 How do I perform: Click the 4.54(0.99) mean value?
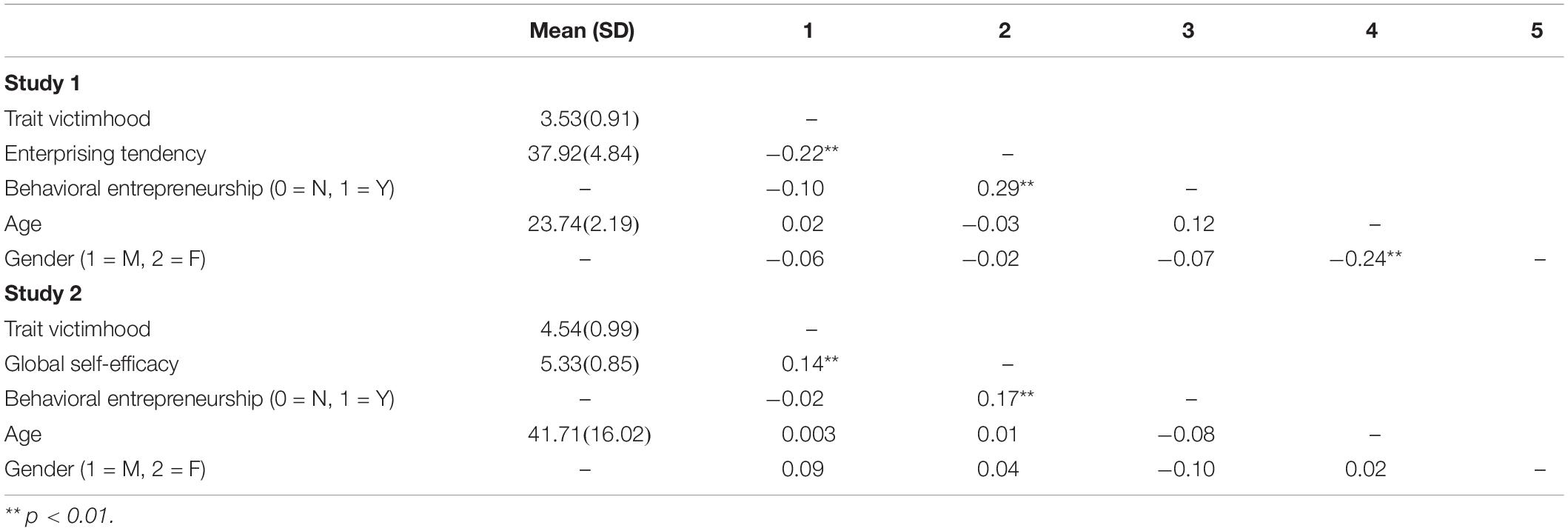(x=589, y=329)
